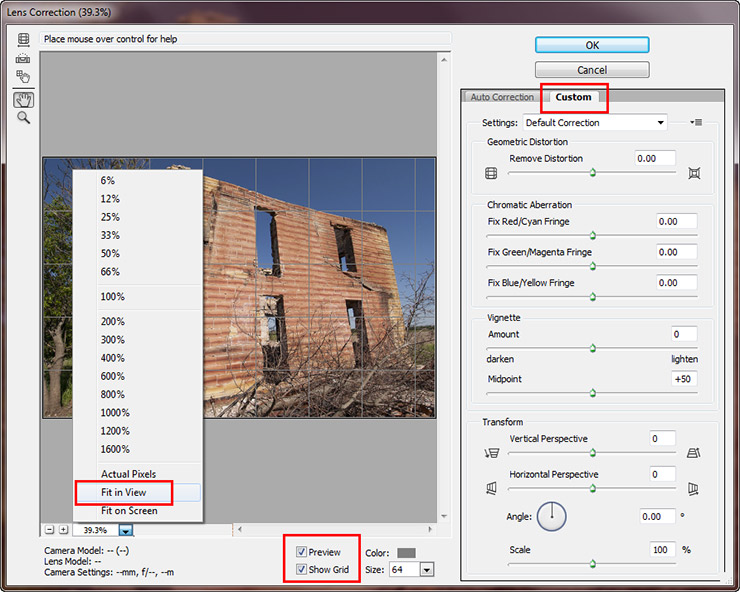The image size is (740, 592).
Task: Click the Fix Red/Cyan Fringe slider
Action: pos(592,235)
